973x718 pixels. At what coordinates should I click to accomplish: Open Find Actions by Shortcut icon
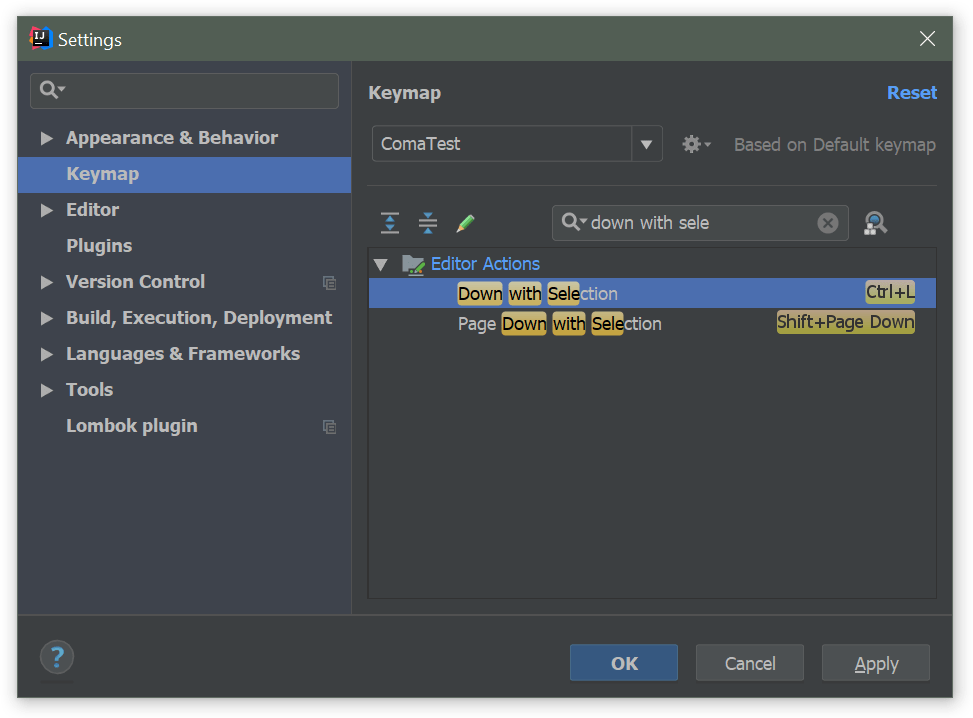pos(875,223)
